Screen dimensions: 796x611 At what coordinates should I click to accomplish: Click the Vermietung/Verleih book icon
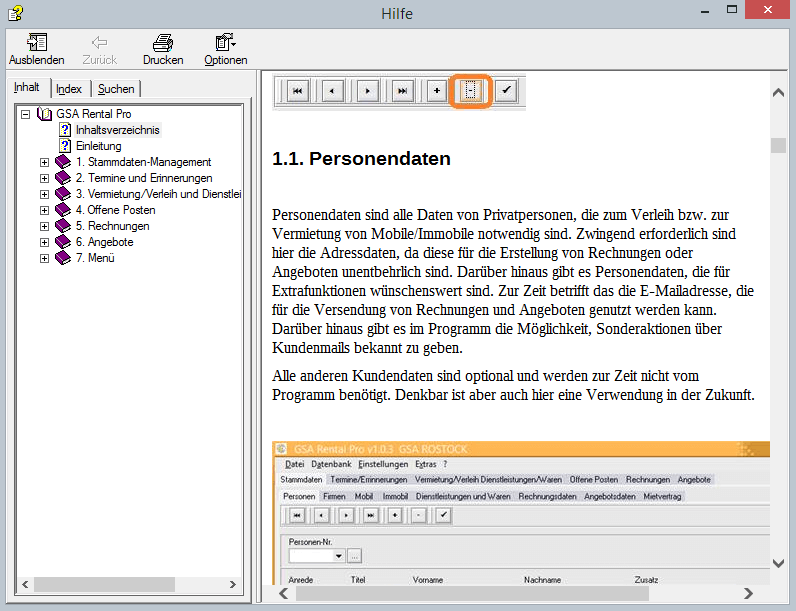pyautogui.click(x=63, y=194)
